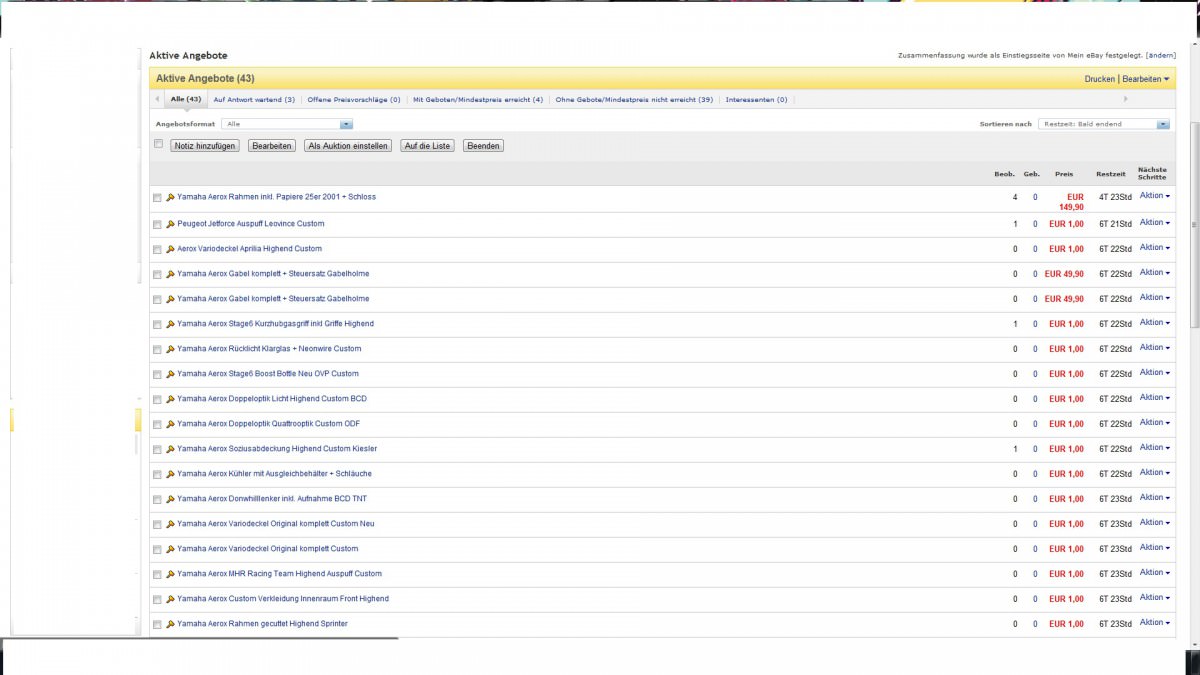
Task: Click key icon beside Peugeot Jetforce Auspuff listing
Action: [170, 224]
